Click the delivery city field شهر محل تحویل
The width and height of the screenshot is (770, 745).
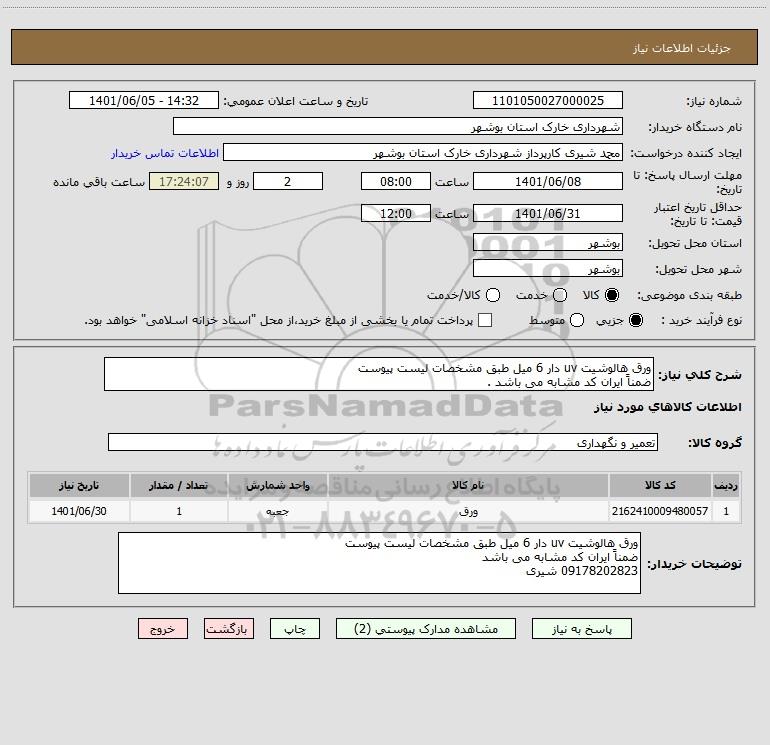548,268
